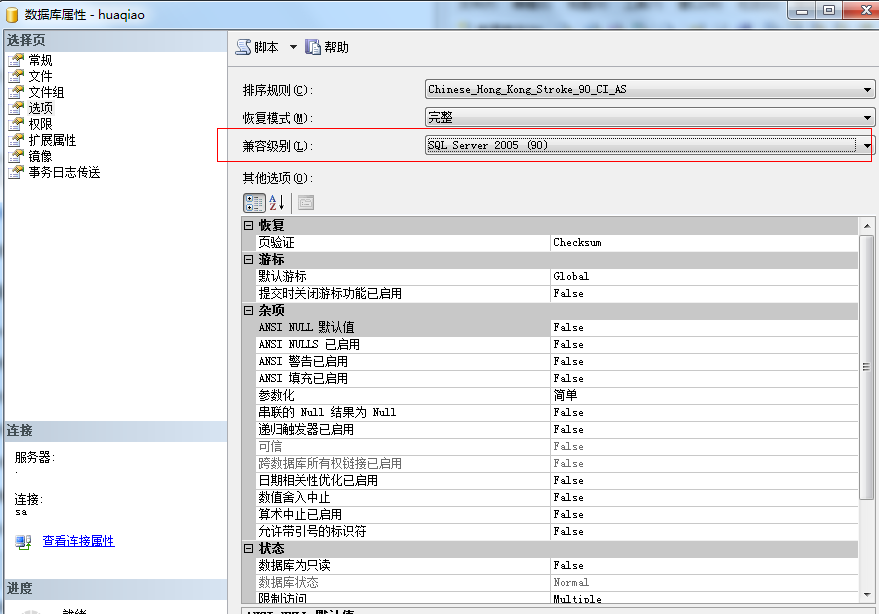Open the 脚本 dropdown arrow
Screen dimensions: 879x614
(293, 47)
